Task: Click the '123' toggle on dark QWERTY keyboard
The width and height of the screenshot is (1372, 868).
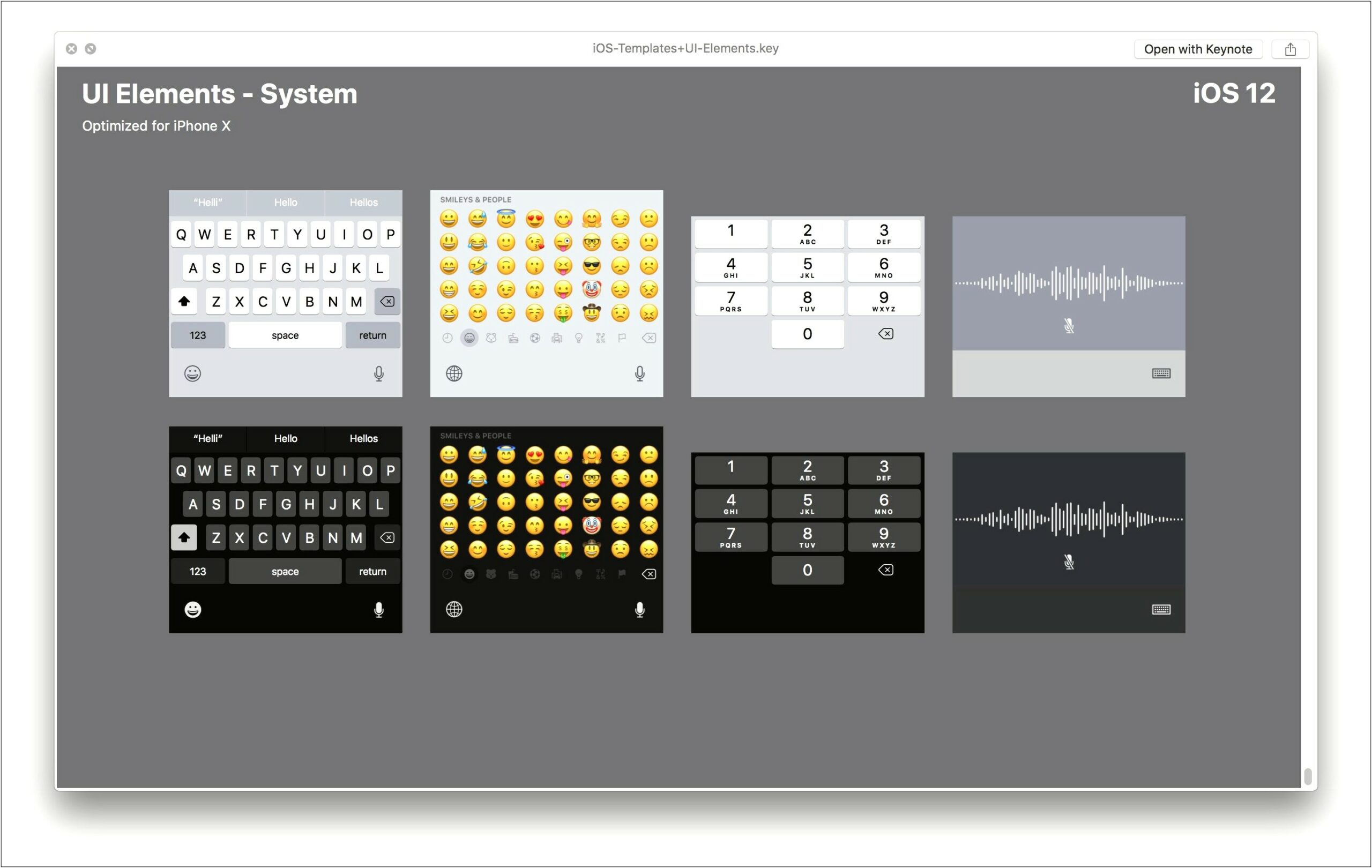Action: click(x=197, y=571)
